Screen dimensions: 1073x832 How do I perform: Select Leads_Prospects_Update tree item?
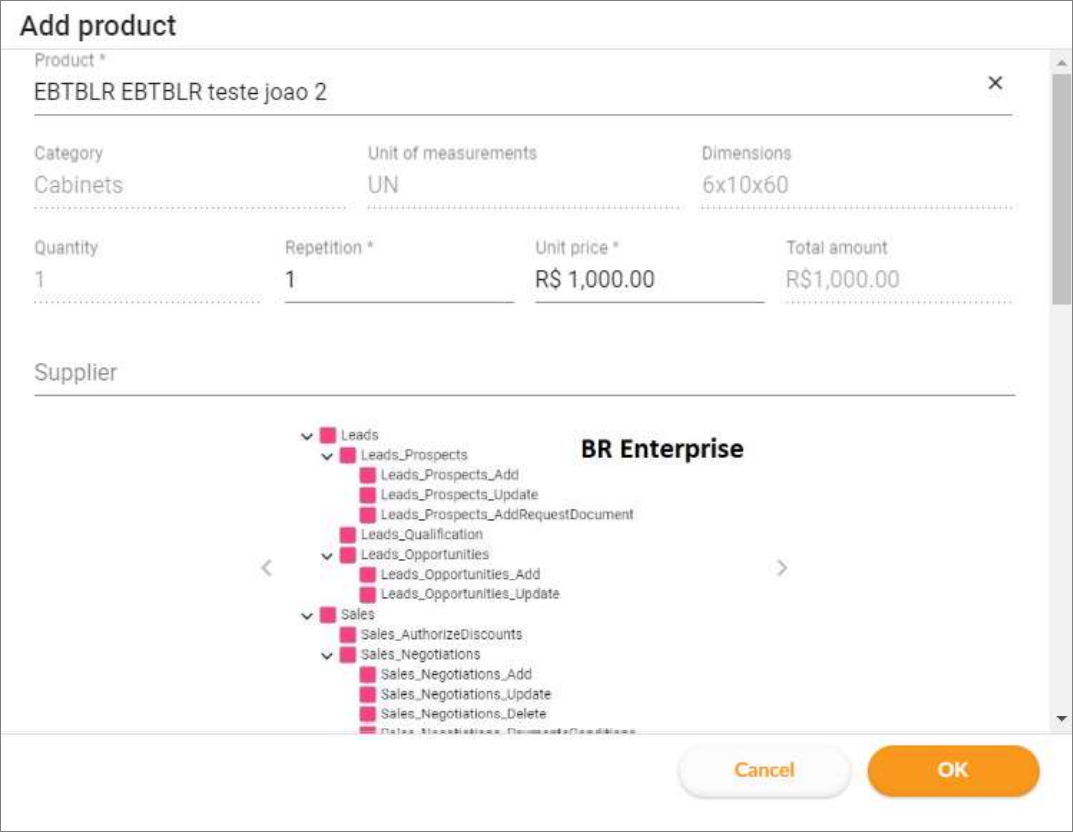[459, 495]
